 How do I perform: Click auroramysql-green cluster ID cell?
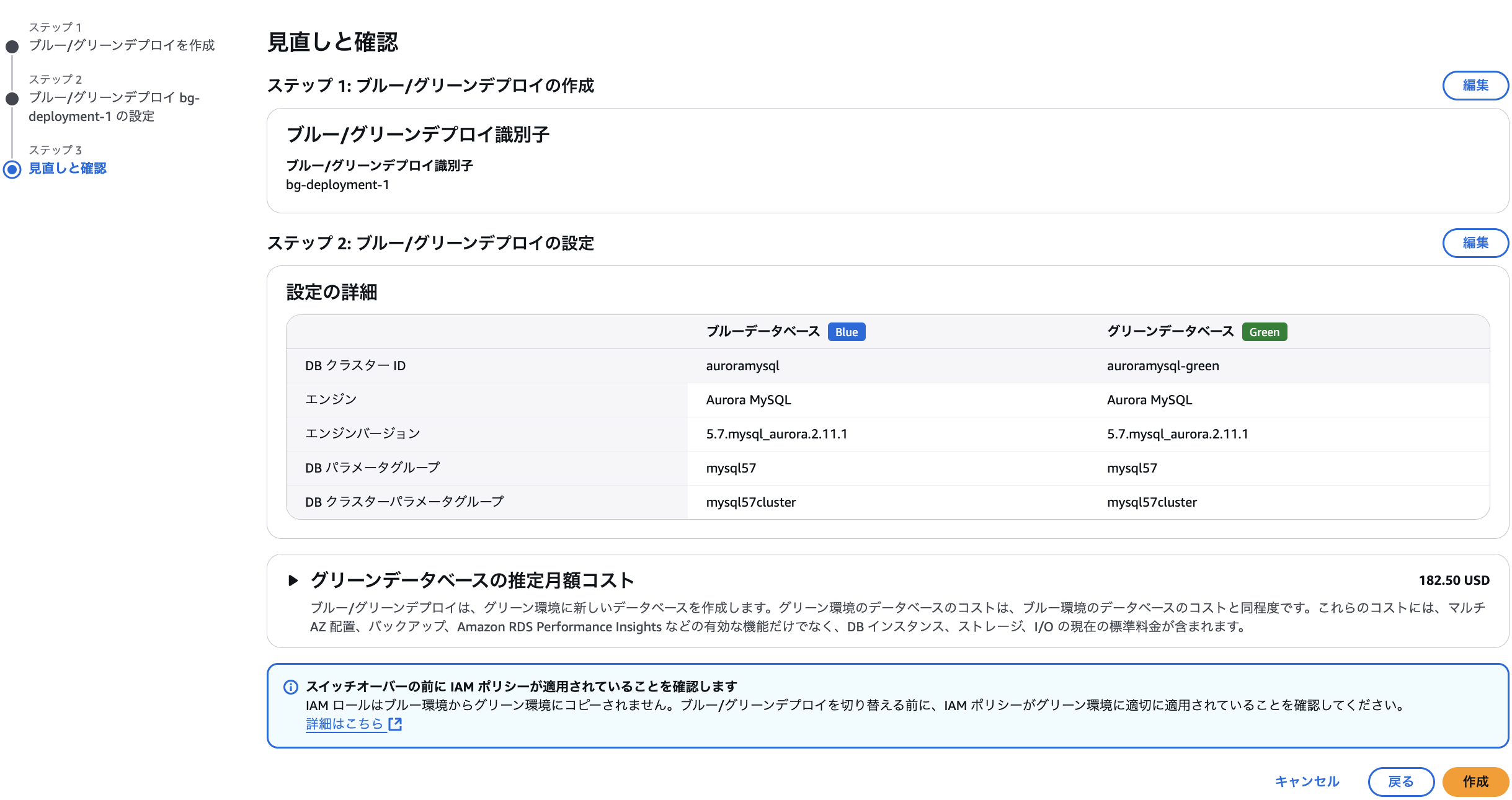(x=1162, y=366)
